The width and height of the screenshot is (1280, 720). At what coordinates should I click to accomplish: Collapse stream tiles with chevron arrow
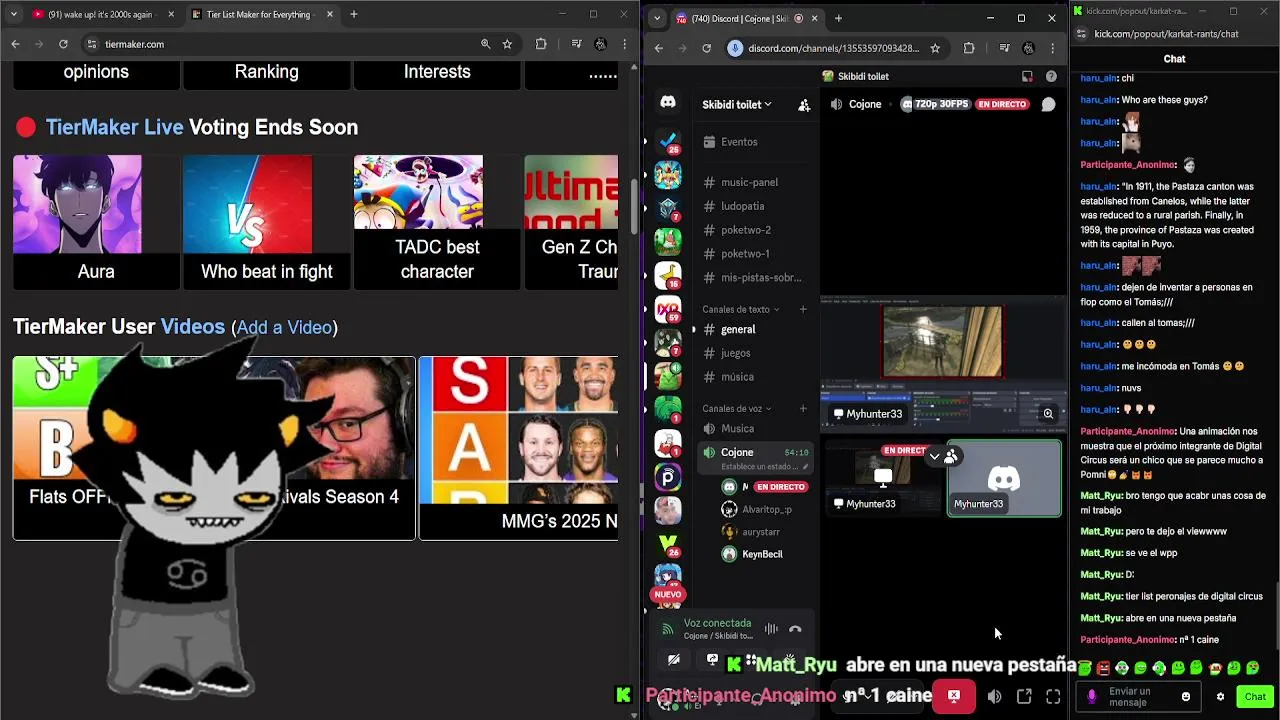coord(934,456)
